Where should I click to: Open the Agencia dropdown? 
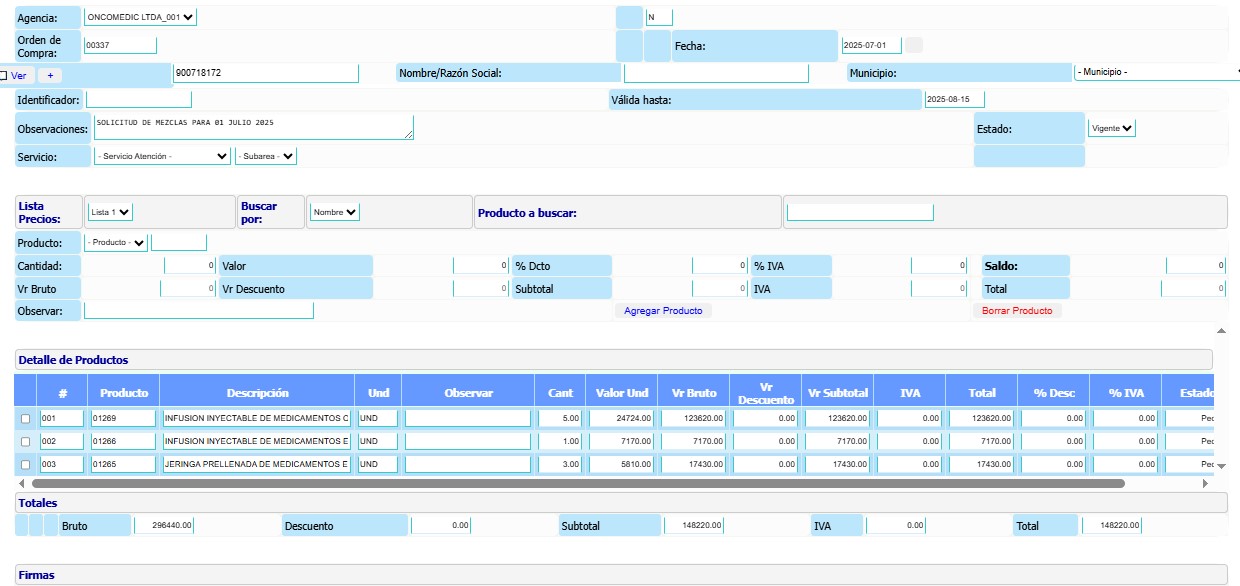(x=141, y=17)
